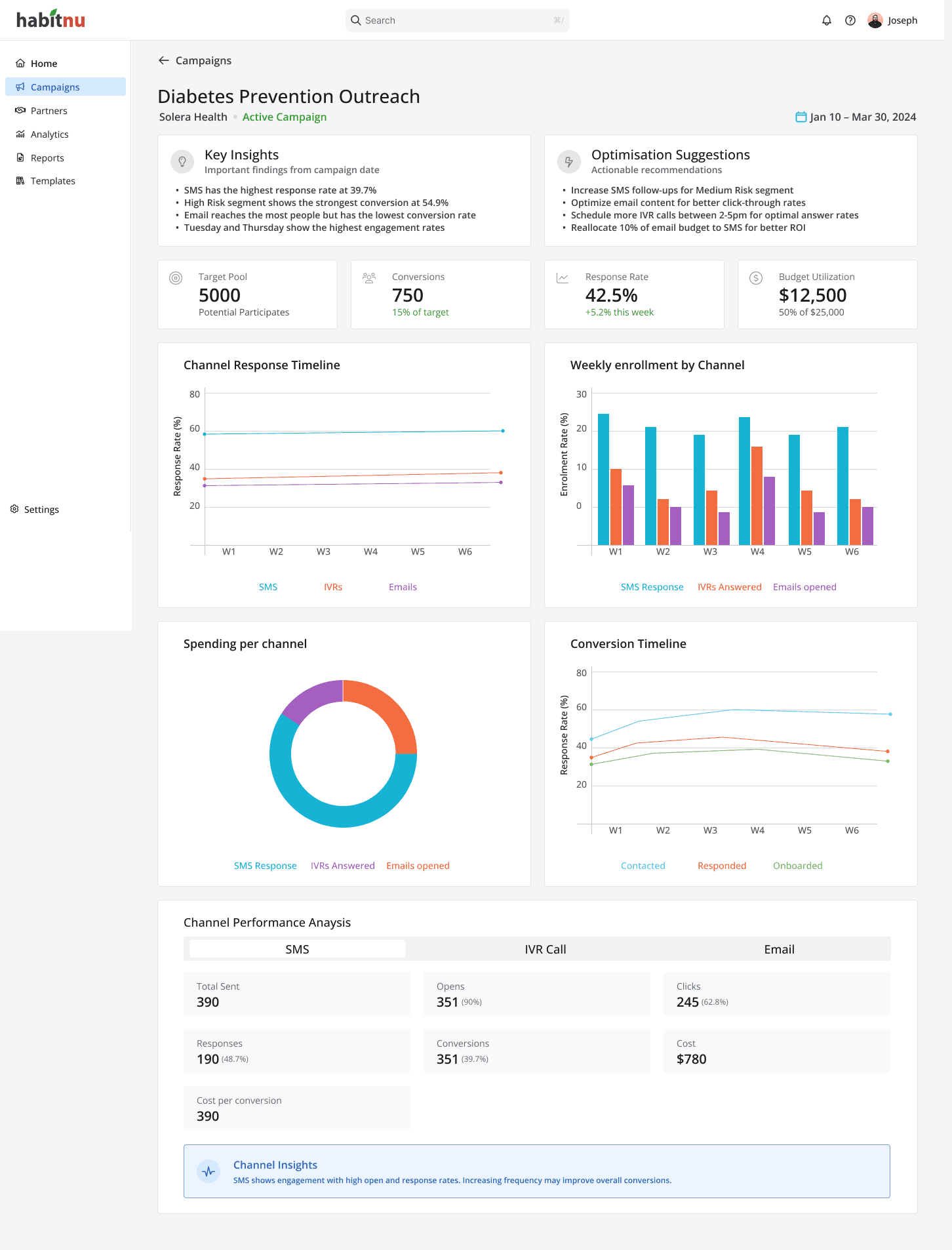
Task: Click the Conversions 750 card
Action: [x=441, y=294]
